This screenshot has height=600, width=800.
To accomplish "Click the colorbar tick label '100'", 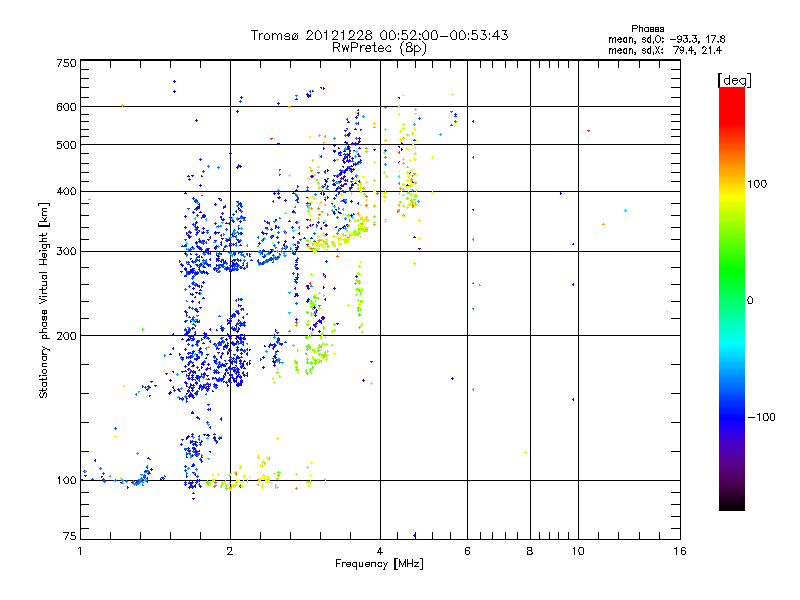I will pyautogui.click(x=757, y=184).
